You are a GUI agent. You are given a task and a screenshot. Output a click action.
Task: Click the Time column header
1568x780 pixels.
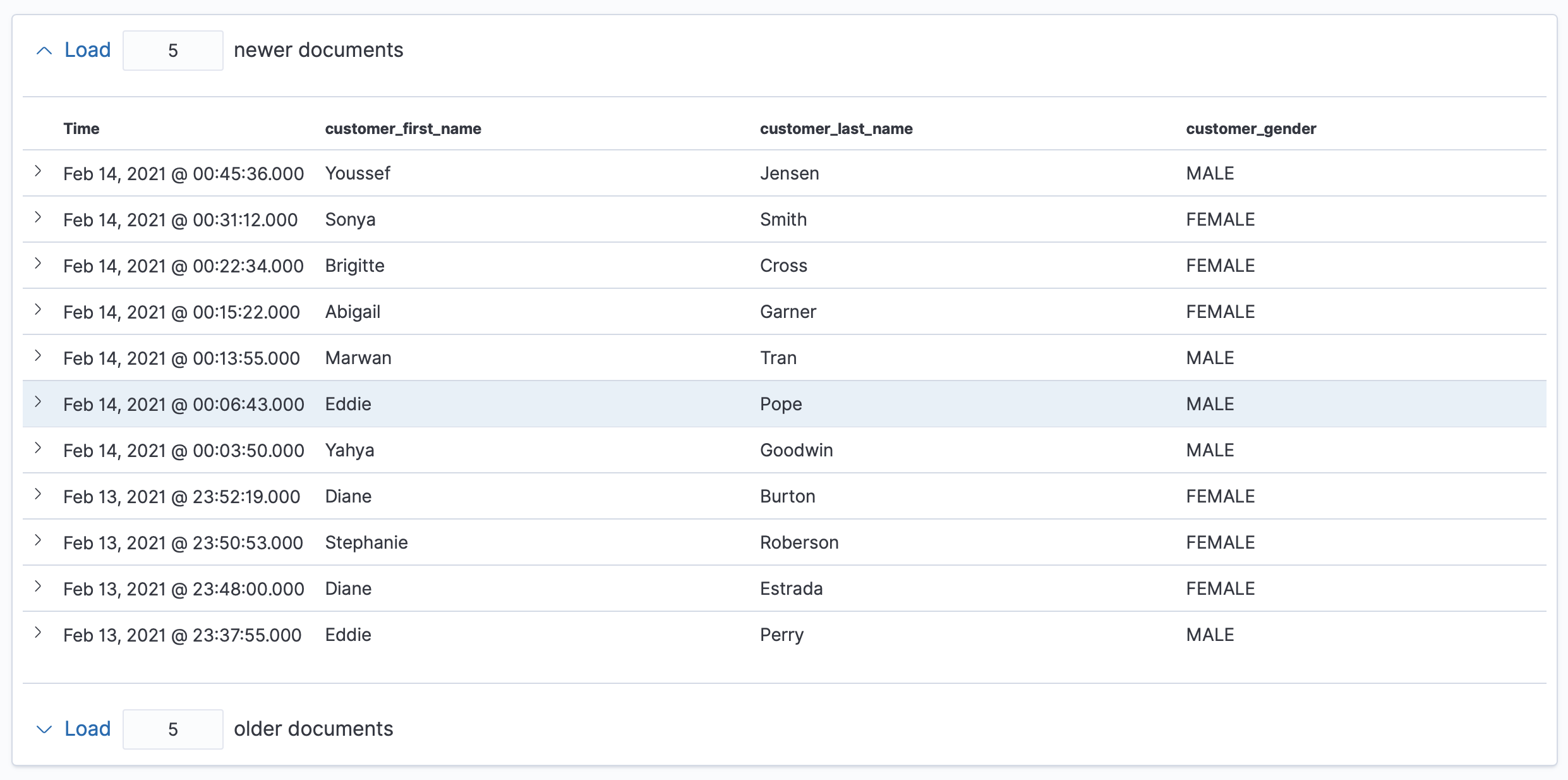pyautogui.click(x=81, y=128)
